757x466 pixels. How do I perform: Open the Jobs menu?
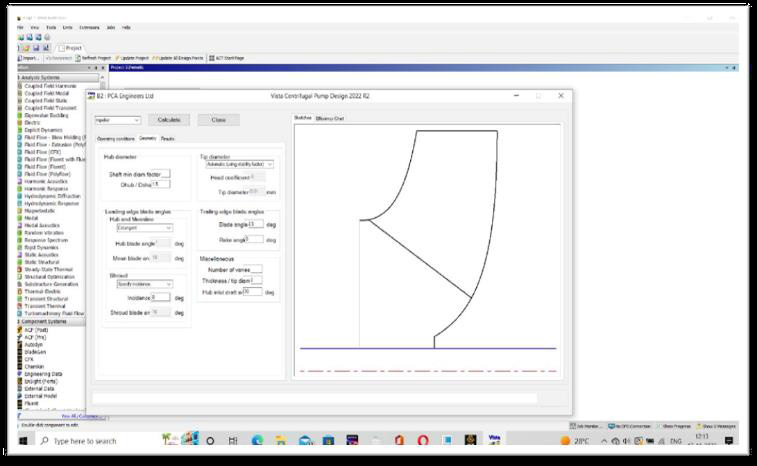pyautogui.click(x=111, y=28)
